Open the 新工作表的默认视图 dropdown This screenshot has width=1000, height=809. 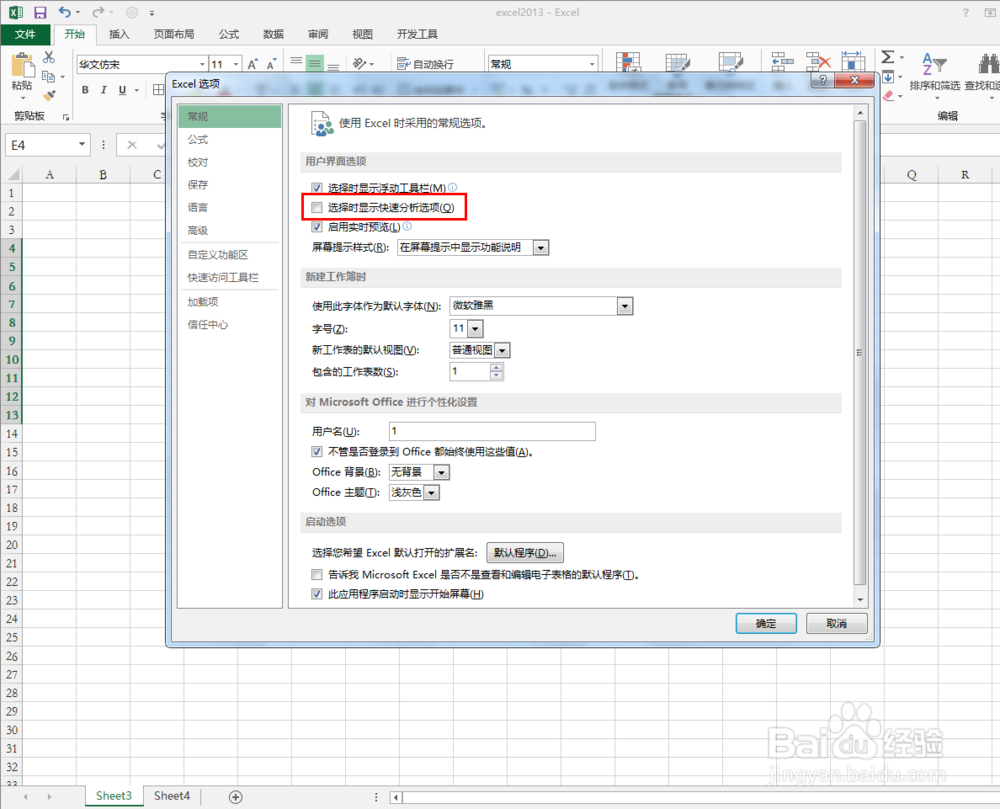coord(503,350)
